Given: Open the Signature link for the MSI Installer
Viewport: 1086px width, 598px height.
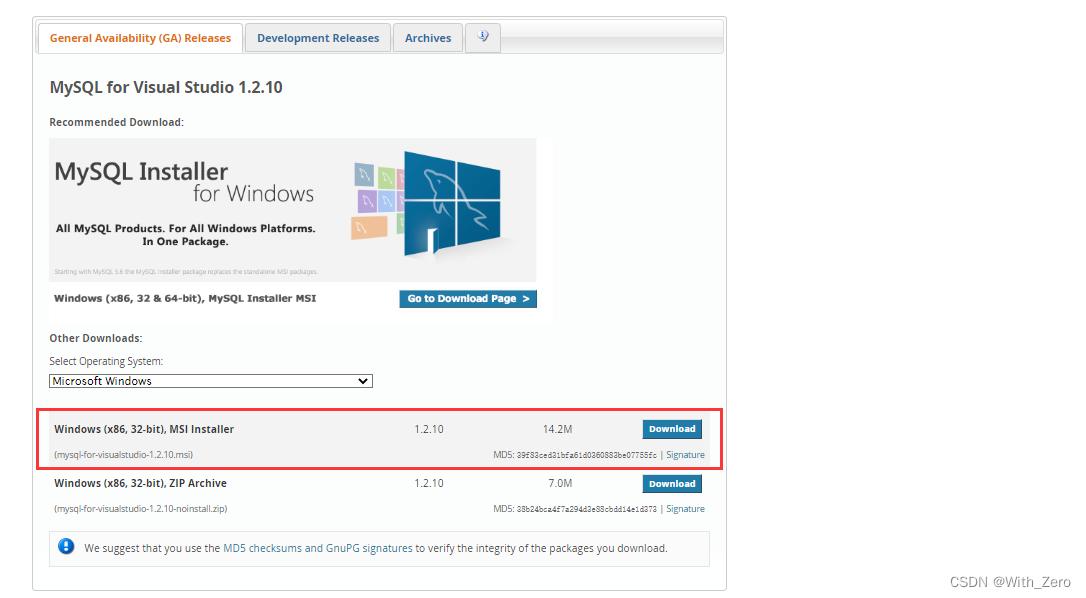Looking at the screenshot, I should (x=685, y=455).
